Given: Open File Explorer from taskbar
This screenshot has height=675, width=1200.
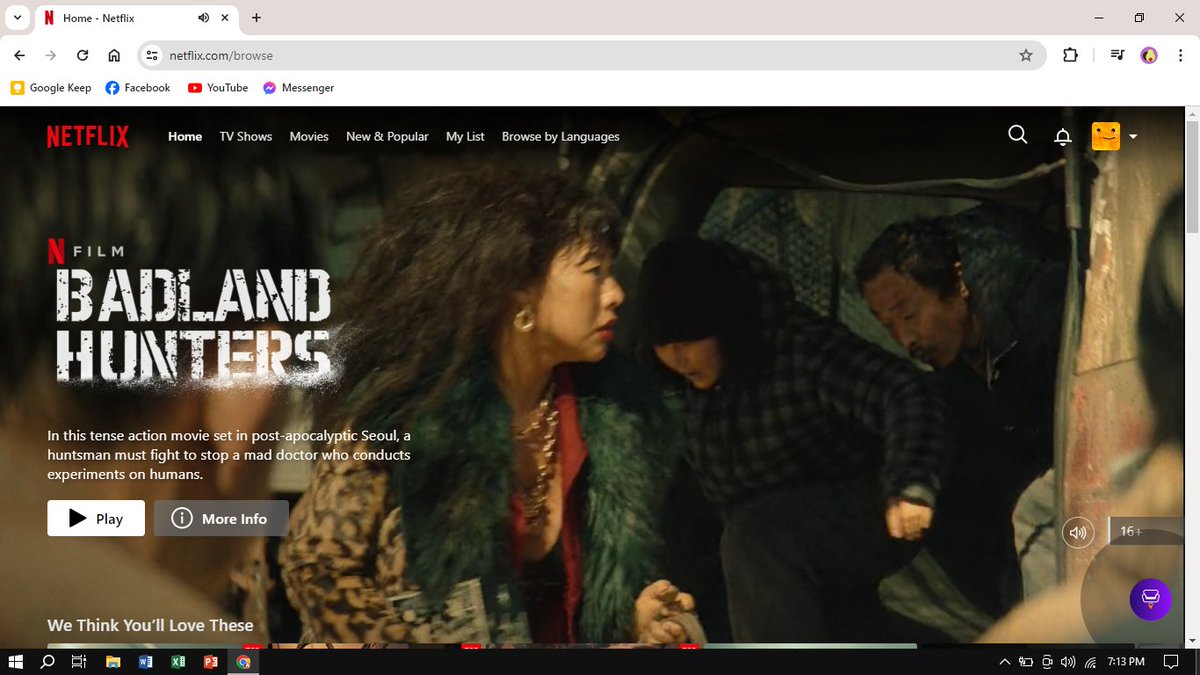Looking at the screenshot, I should click(x=113, y=662).
